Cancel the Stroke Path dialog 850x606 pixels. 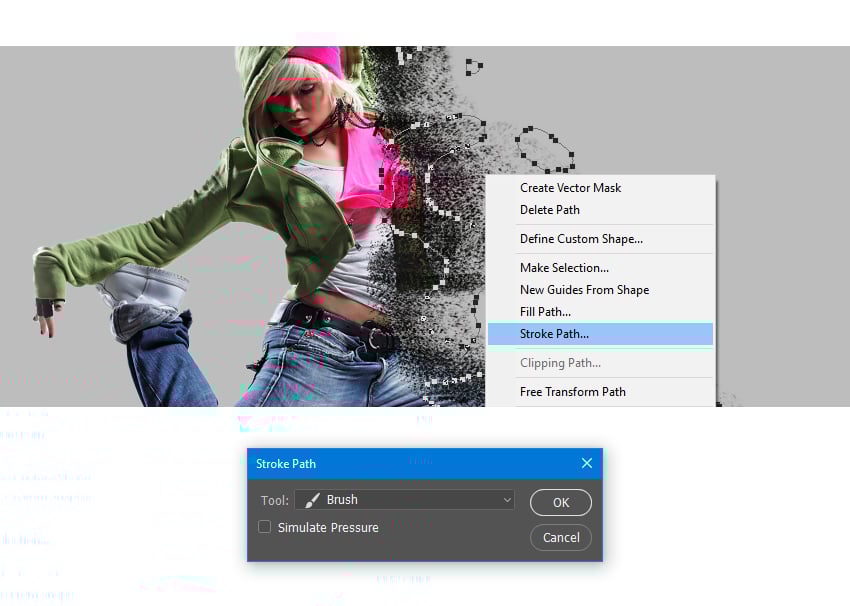561,537
